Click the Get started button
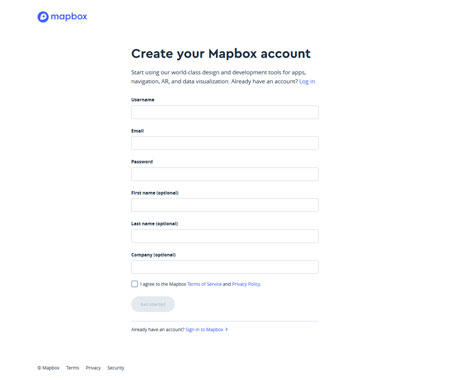This screenshot has height=380, width=450. pyautogui.click(x=153, y=304)
